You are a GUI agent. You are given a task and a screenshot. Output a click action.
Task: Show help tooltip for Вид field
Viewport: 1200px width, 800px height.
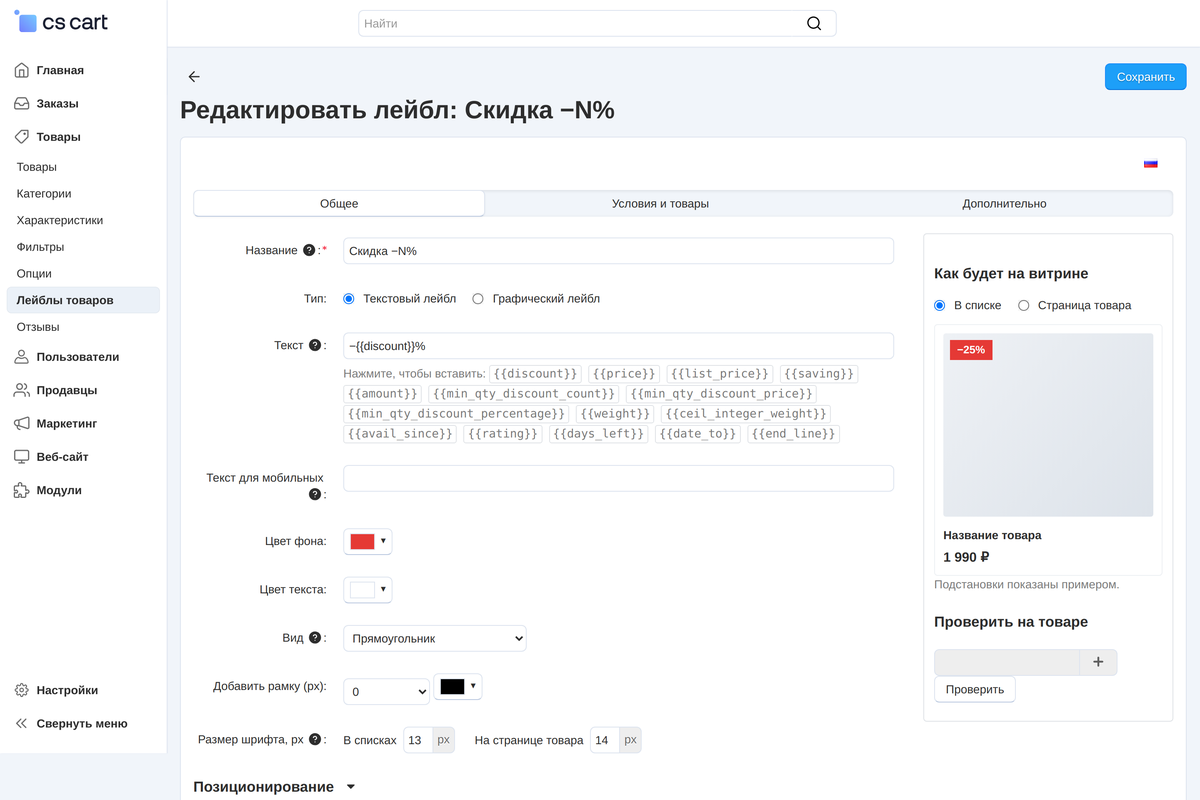pyautogui.click(x=315, y=638)
